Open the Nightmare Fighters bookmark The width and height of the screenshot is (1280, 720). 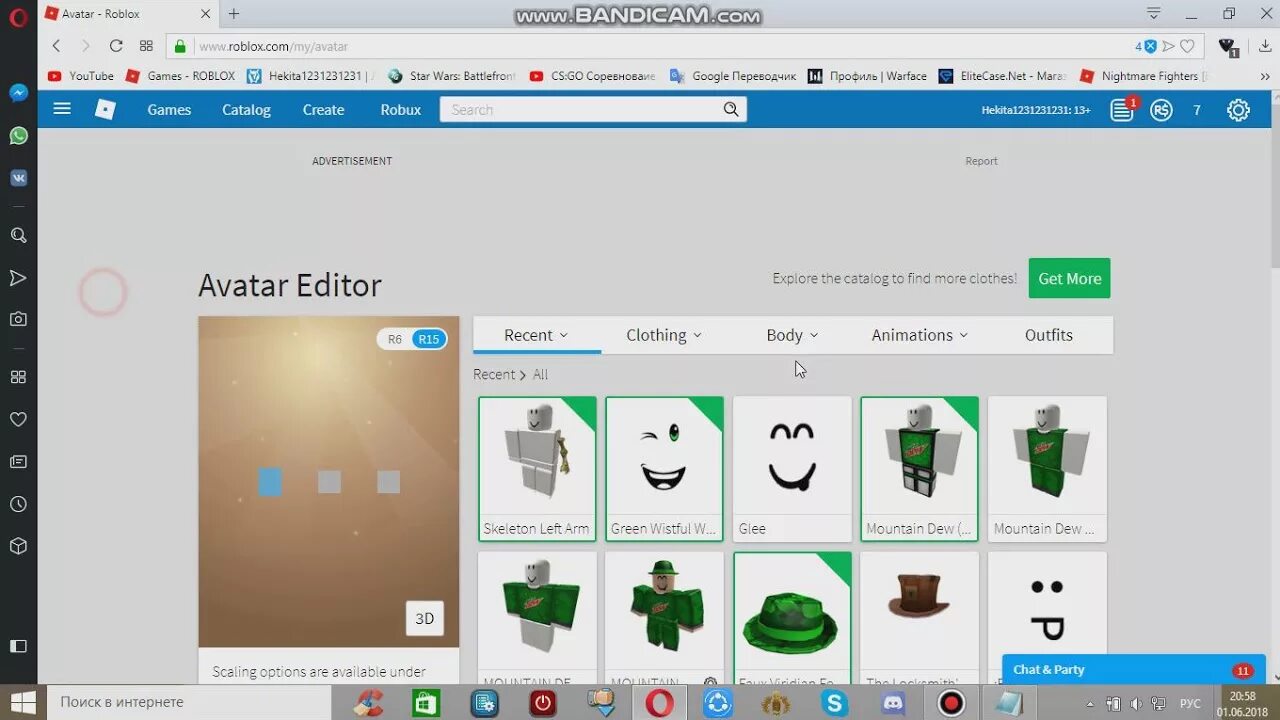1143,76
